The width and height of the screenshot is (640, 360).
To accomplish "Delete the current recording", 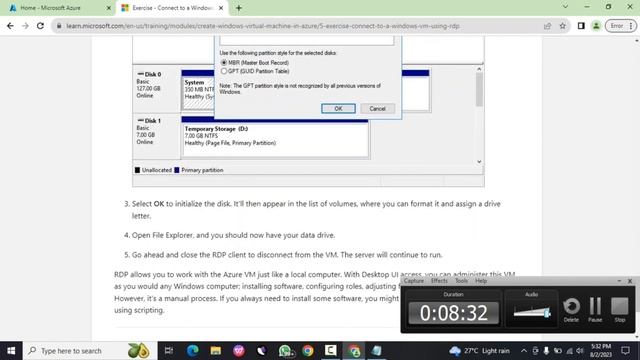I will pyautogui.click(x=571, y=310).
